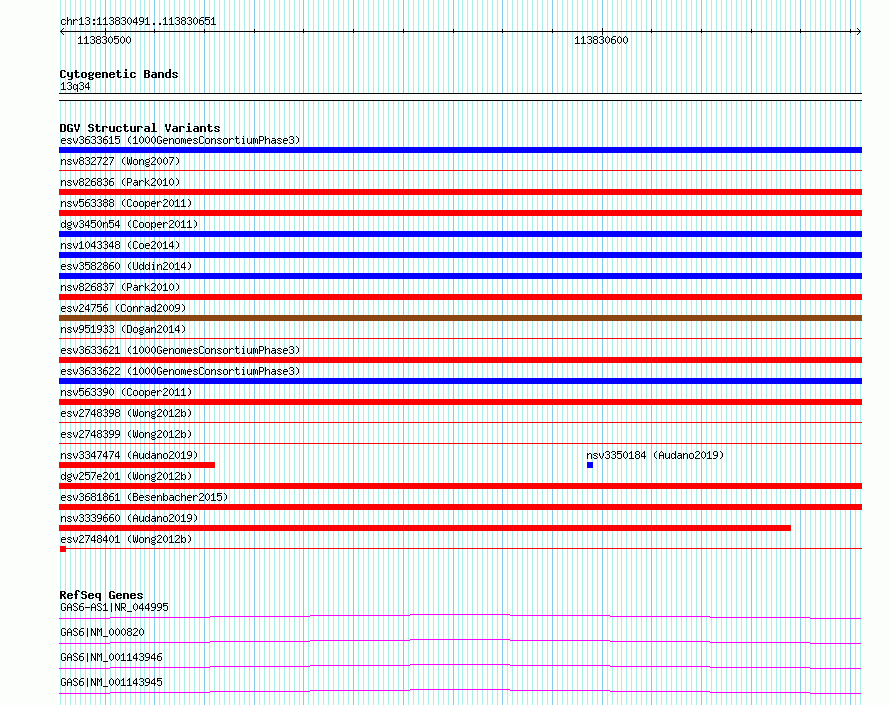Click the GAS6-AS1|NR_044995 gene label

pos(114,607)
